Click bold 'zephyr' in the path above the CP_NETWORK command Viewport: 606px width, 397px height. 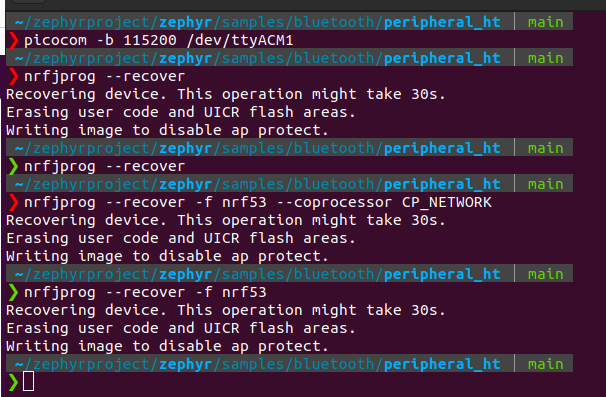[x=186, y=184]
